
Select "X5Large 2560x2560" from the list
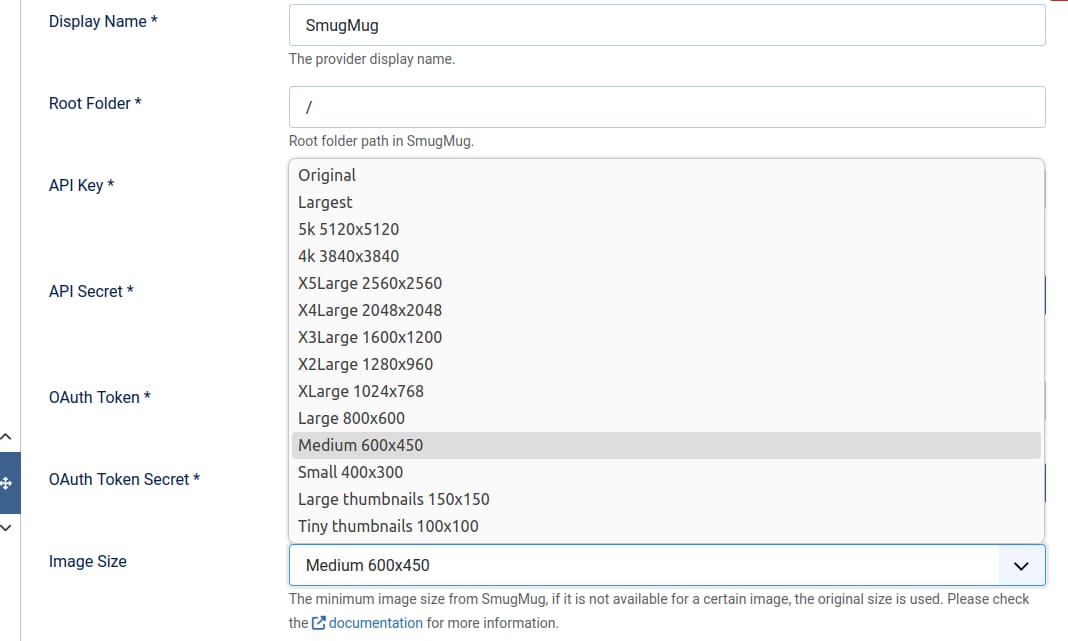[370, 283]
